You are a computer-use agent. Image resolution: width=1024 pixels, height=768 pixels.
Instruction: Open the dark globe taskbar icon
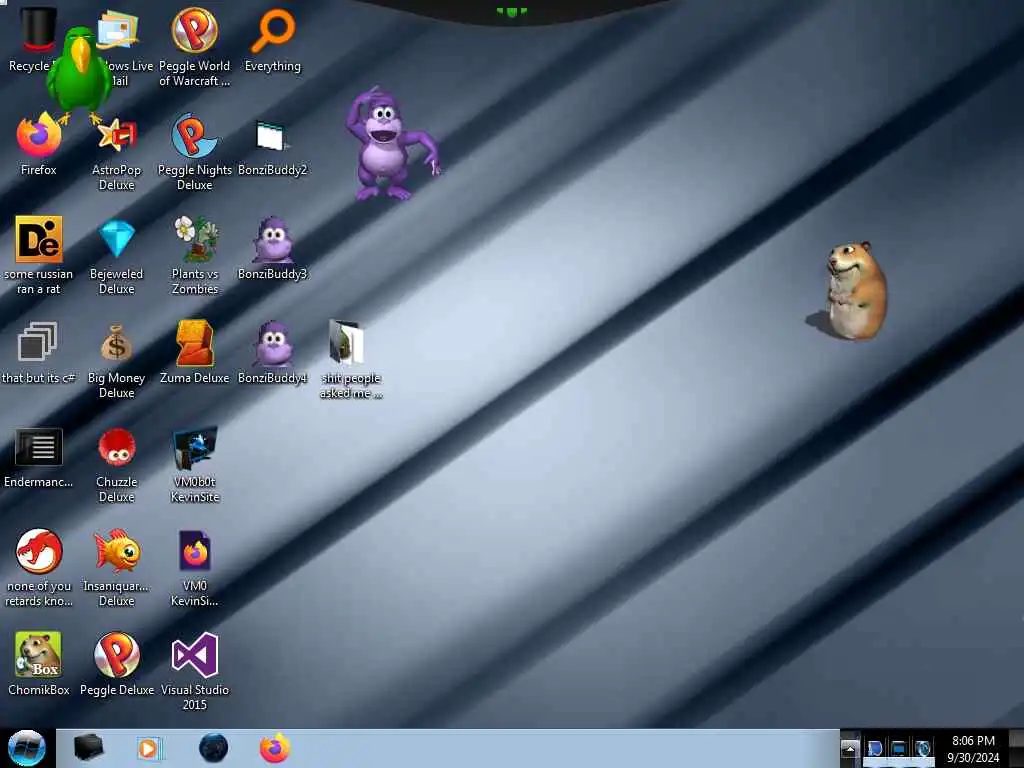214,748
